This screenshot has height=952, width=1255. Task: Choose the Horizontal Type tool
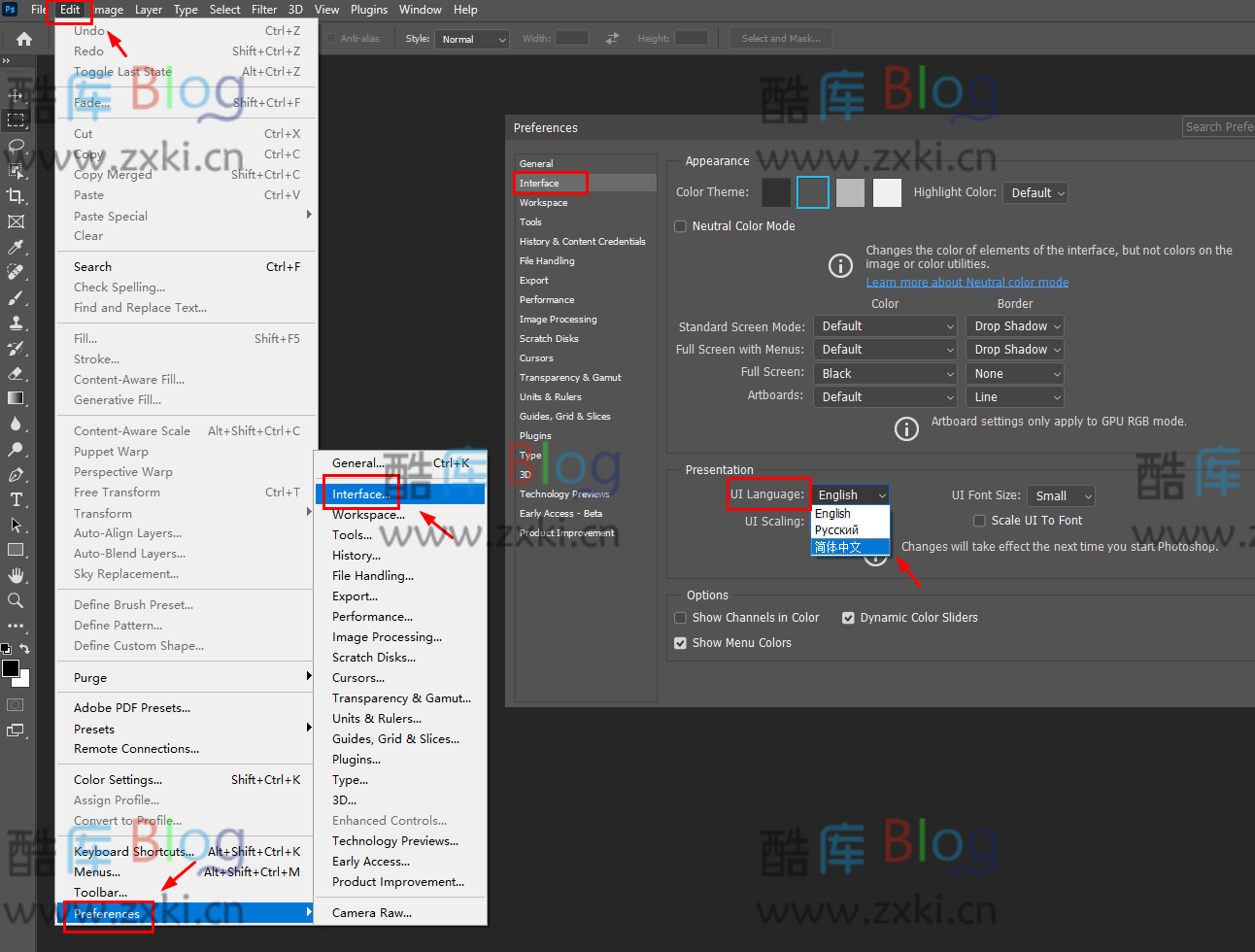(x=16, y=500)
